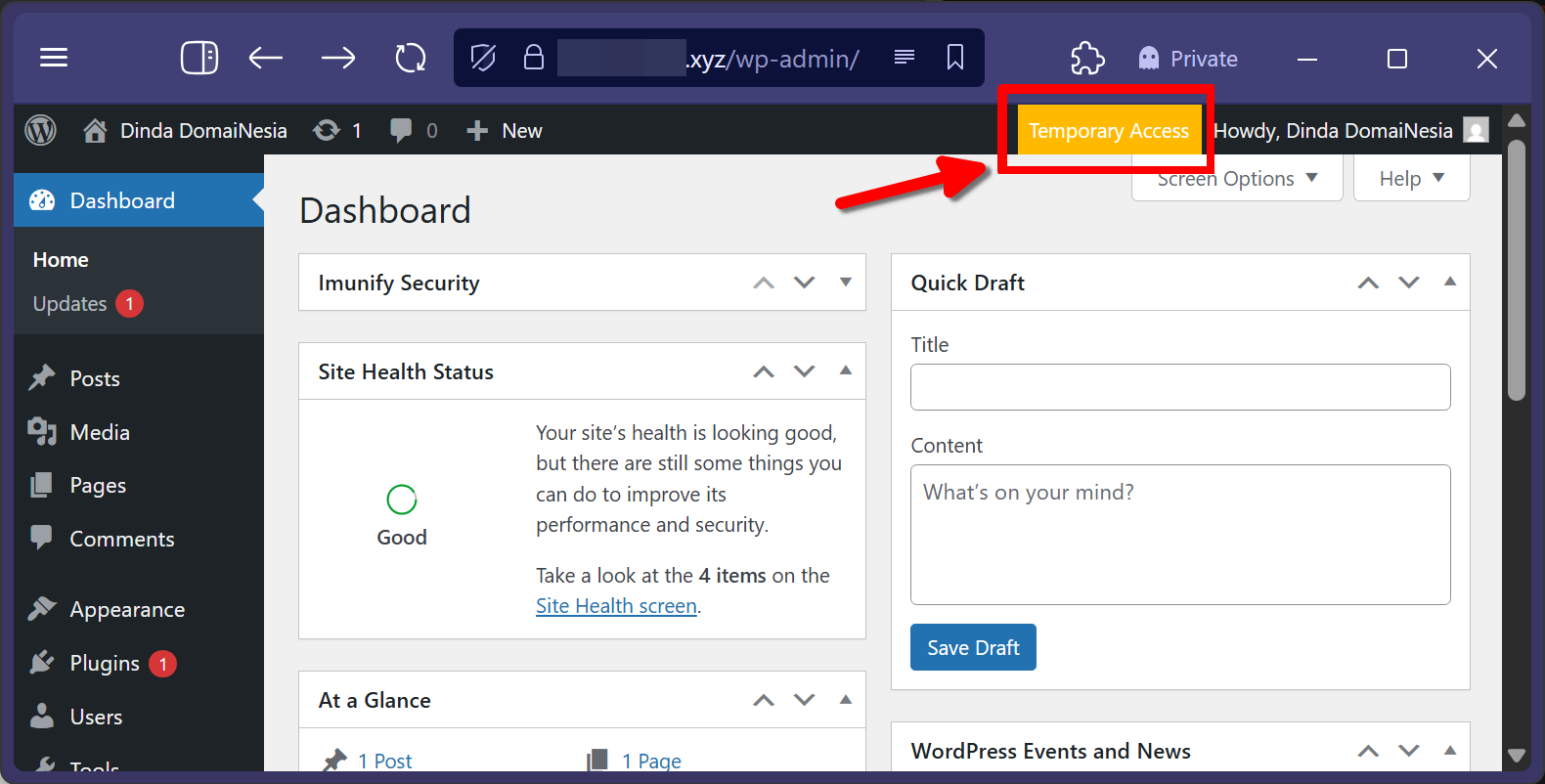Open reader view icon in address bar
1545x784 pixels.
905,57
